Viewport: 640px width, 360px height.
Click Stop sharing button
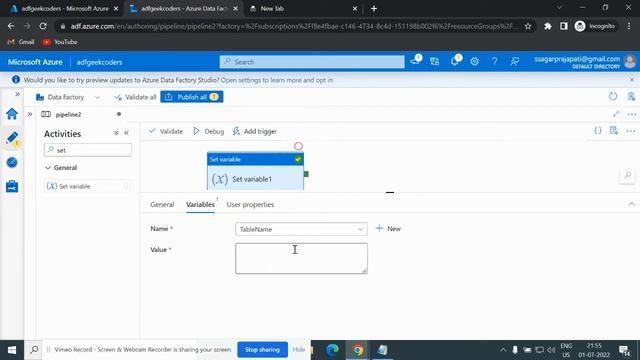click(x=262, y=349)
